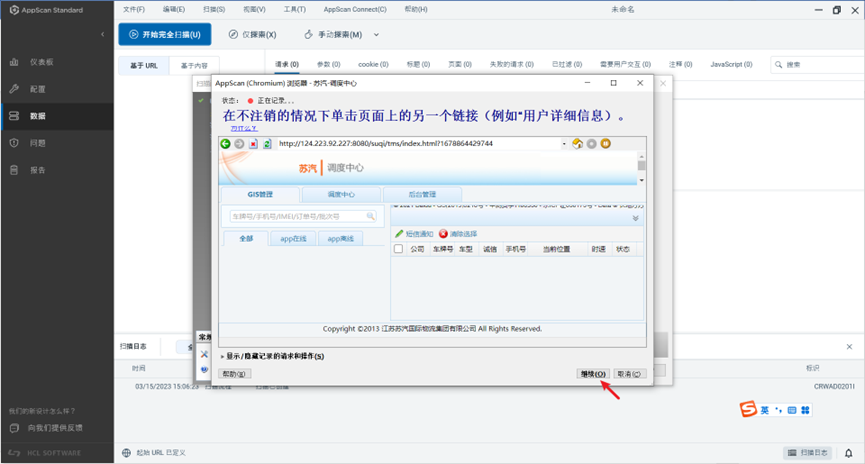Viewport: 865px width, 464px height.
Task: Open the AppScan Connect(C) menu
Action: click(x=355, y=9)
